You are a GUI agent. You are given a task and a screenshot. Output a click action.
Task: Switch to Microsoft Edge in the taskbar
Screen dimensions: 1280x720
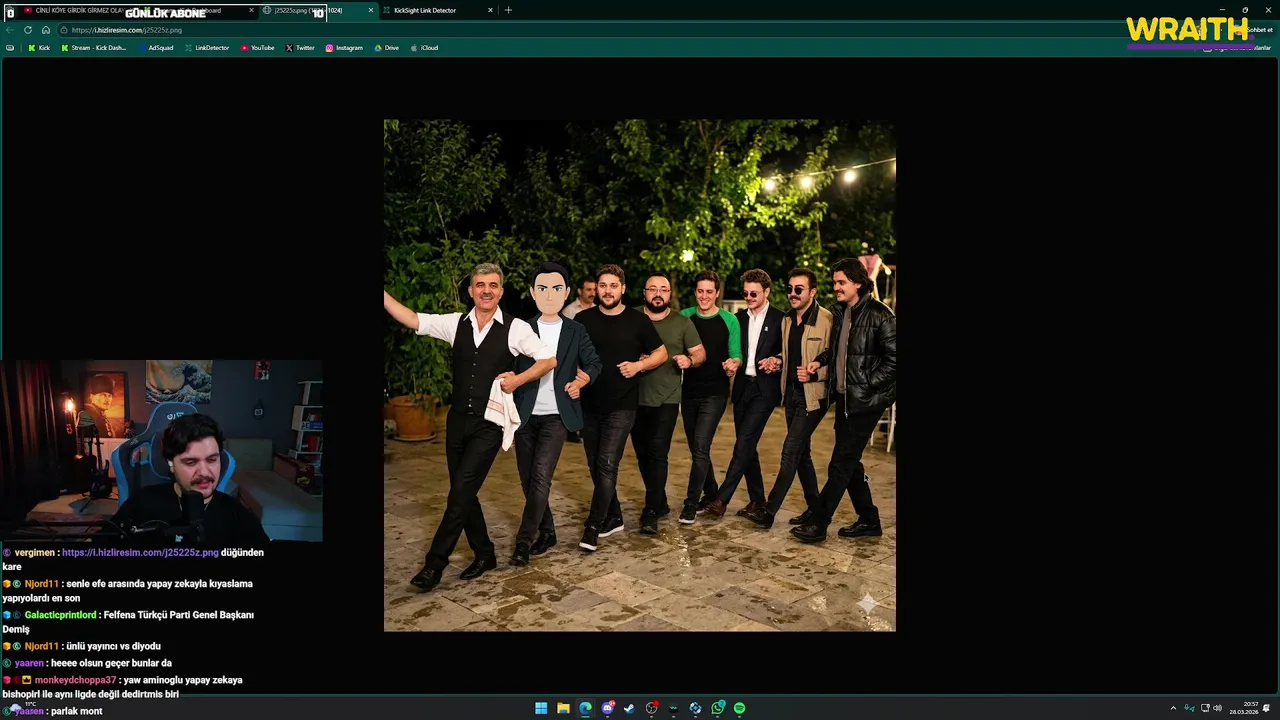pos(585,708)
